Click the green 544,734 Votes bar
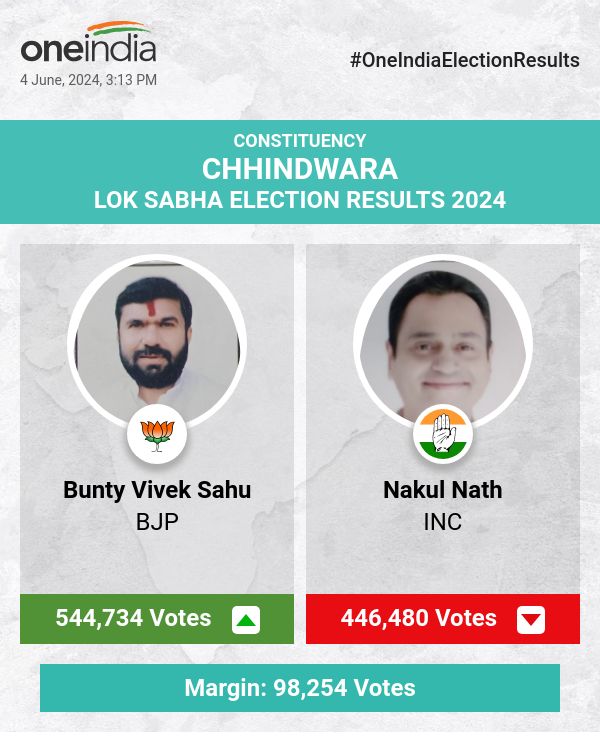This screenshot has height=750, width=600. (157, 619)
